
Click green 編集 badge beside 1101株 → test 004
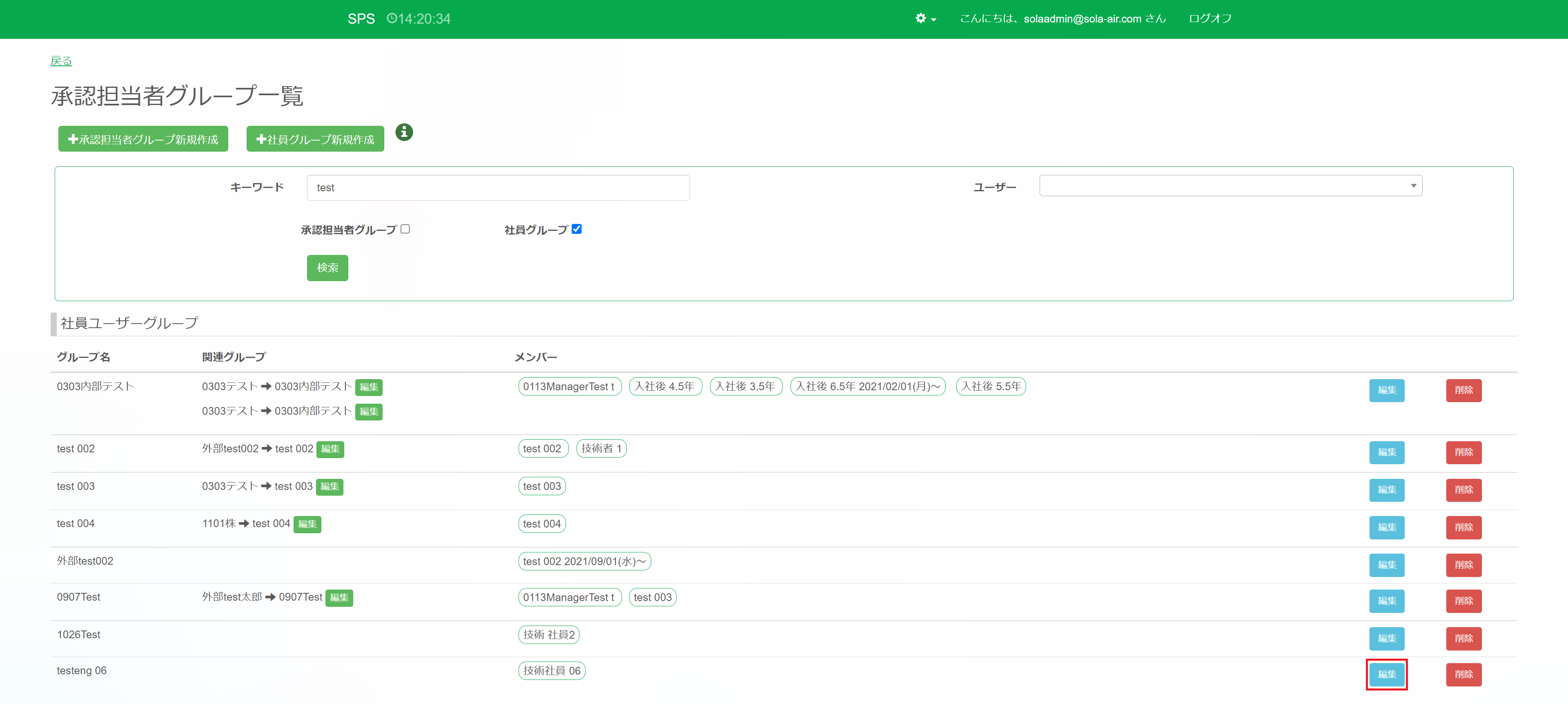tap(307, 524)
